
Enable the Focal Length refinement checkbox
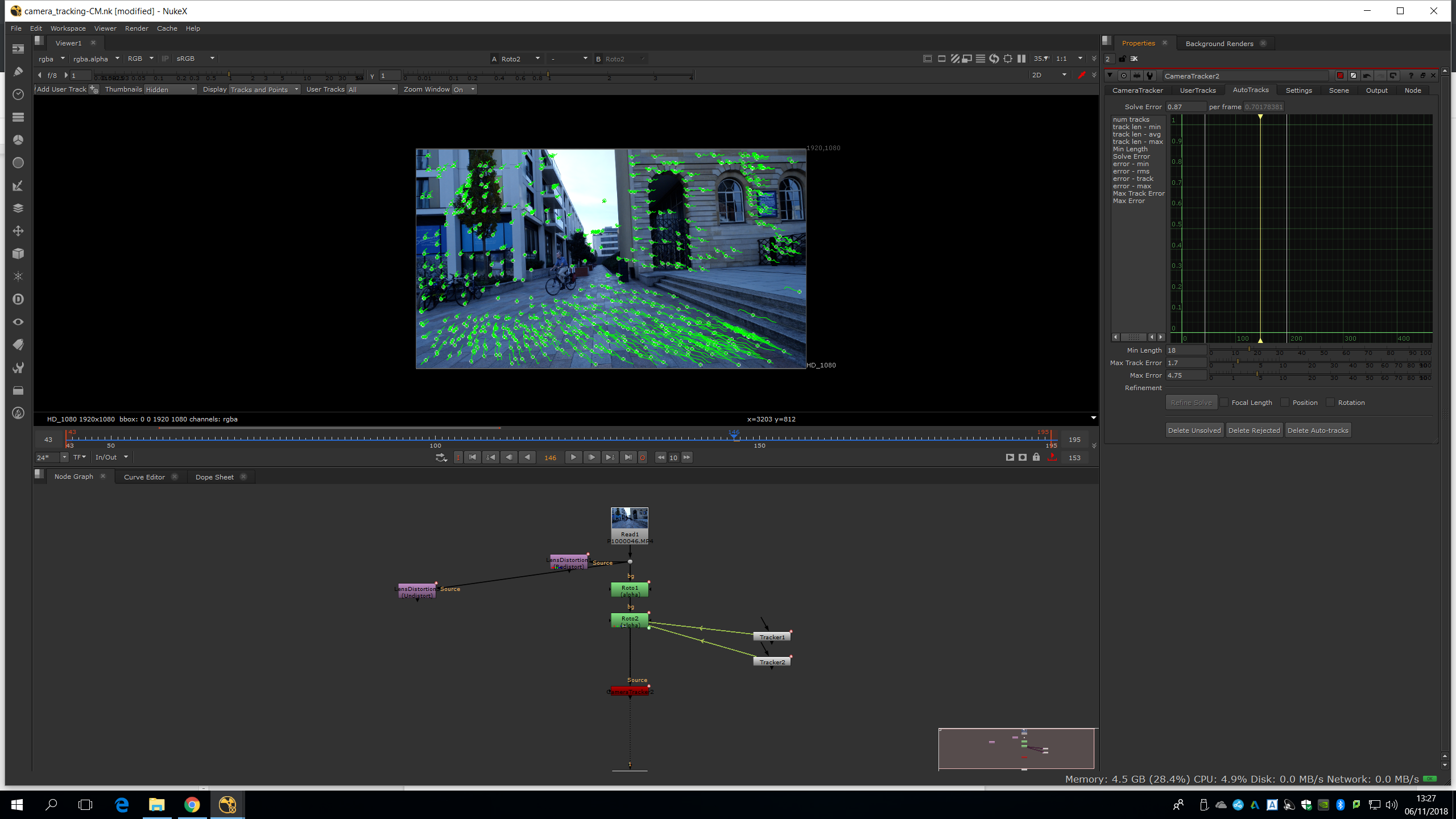tap(1225, 402)
